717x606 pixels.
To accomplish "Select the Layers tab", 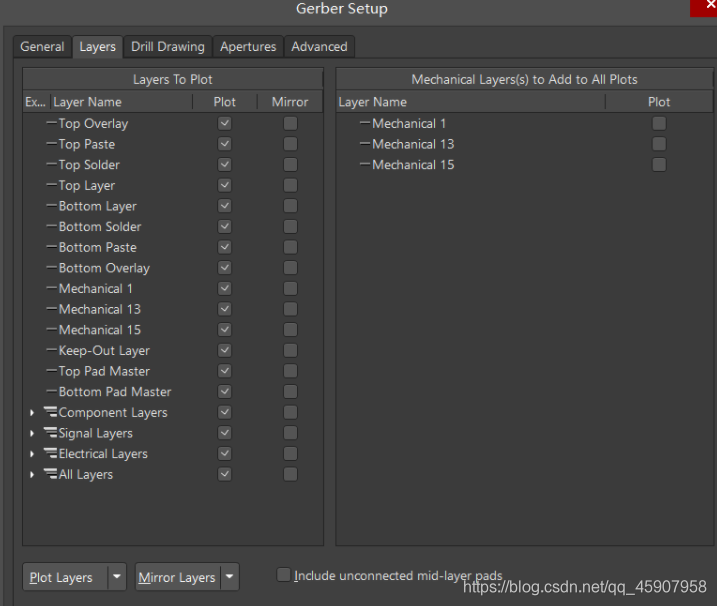I will [x=97, y=47].
